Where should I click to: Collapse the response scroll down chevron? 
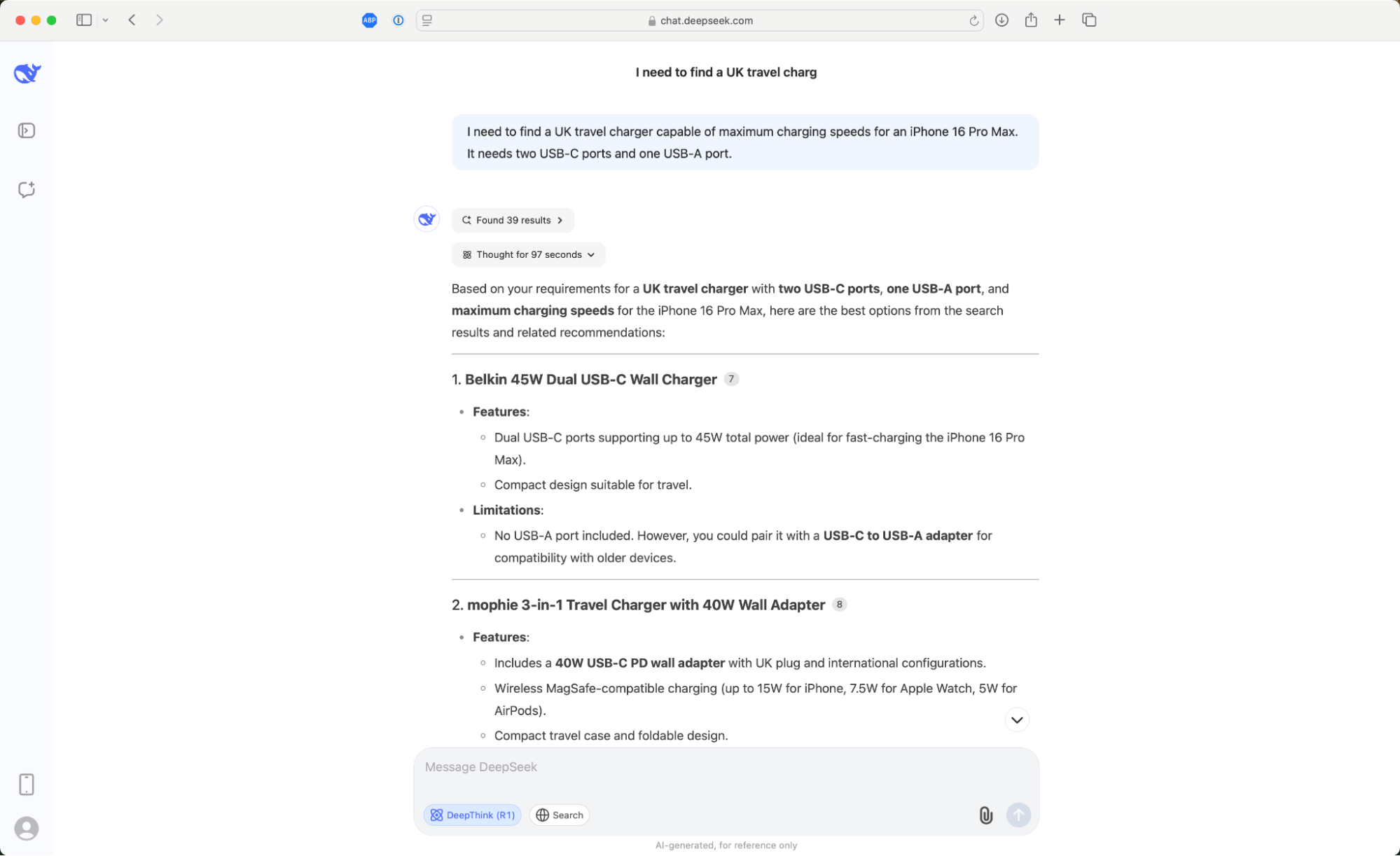(1016, 720)
